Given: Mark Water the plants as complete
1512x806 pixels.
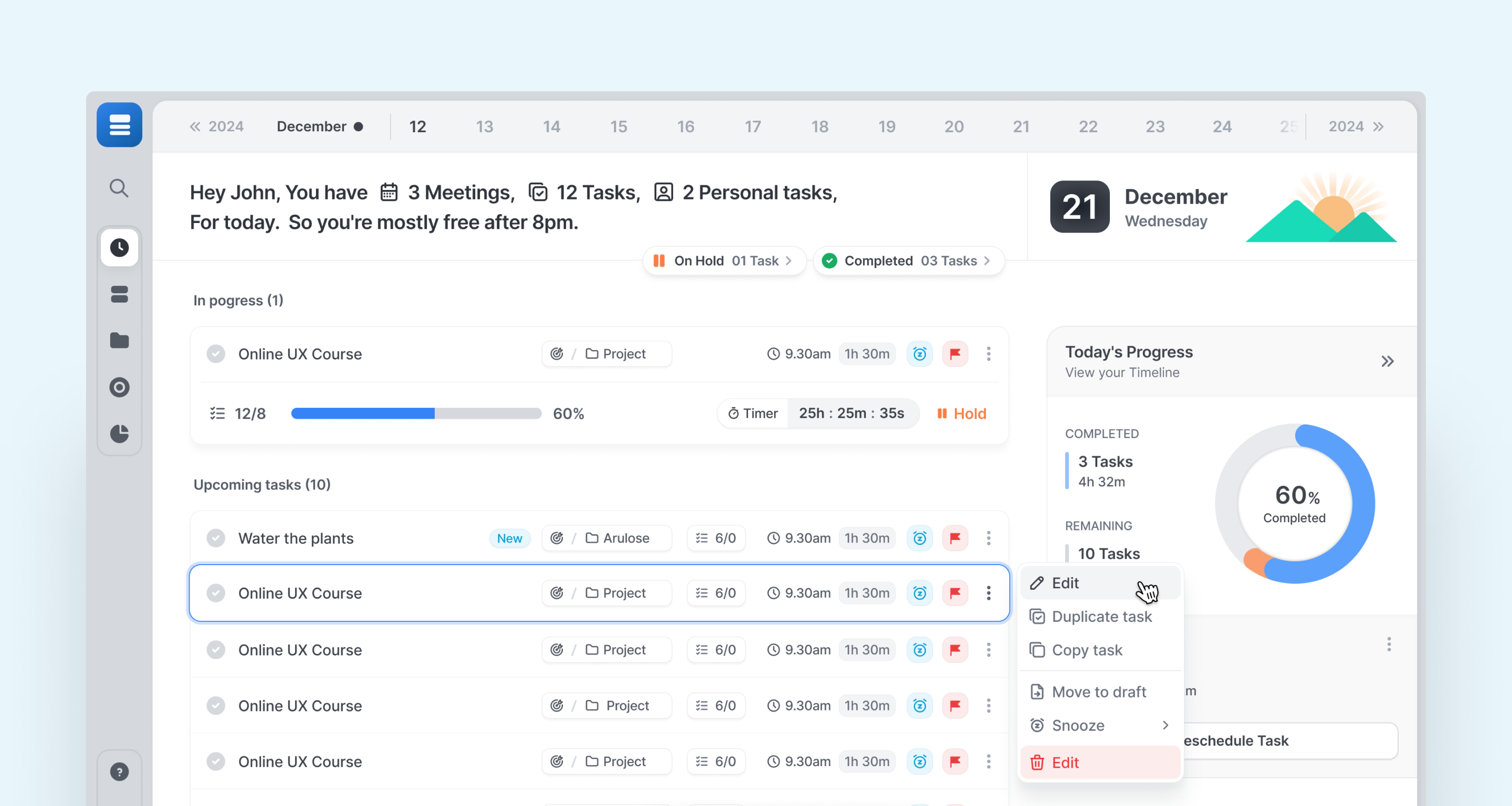Looking at the screenshot, I should click(215, 538).
